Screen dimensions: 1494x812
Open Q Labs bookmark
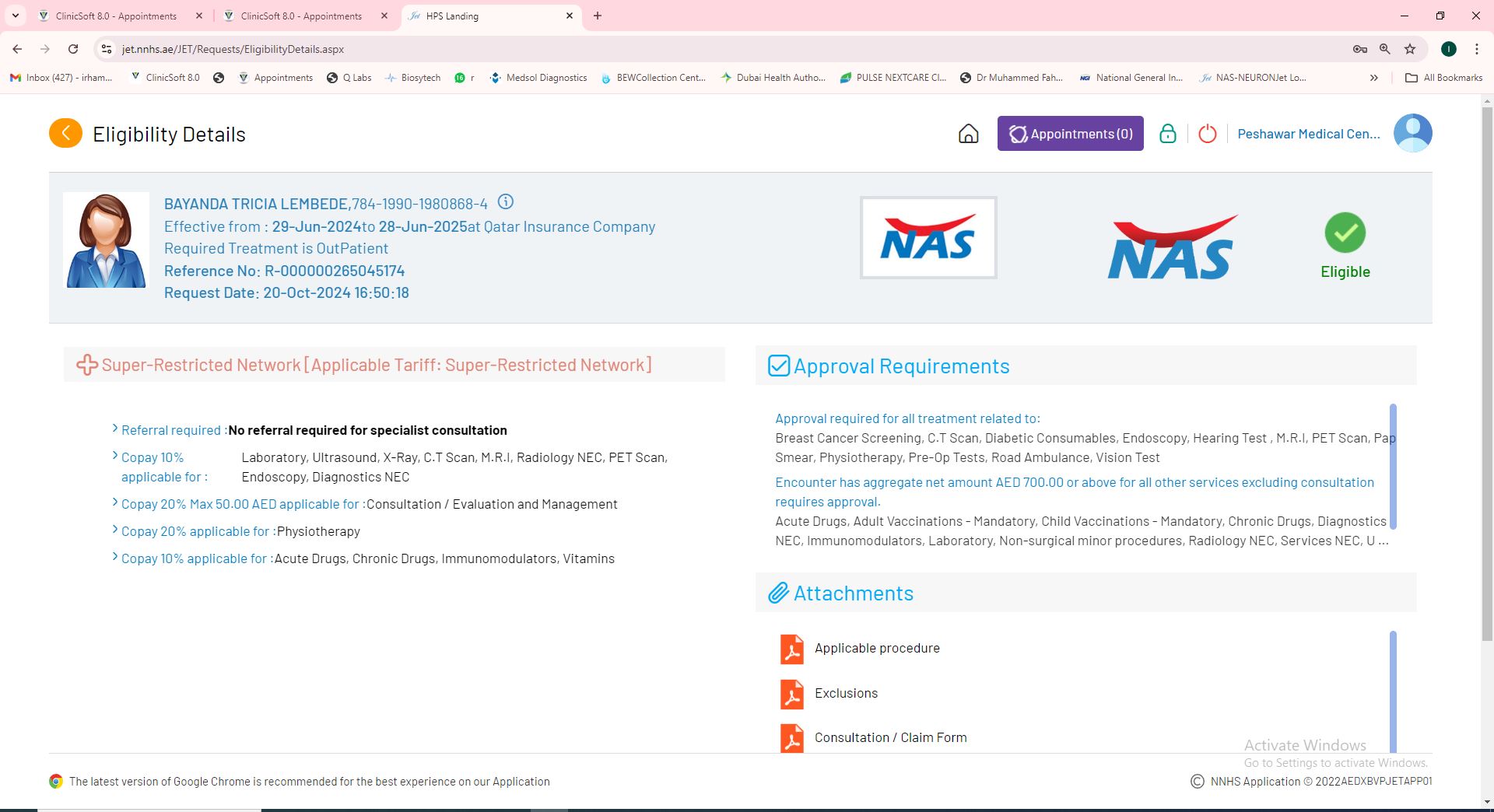[x=349, y=78]
